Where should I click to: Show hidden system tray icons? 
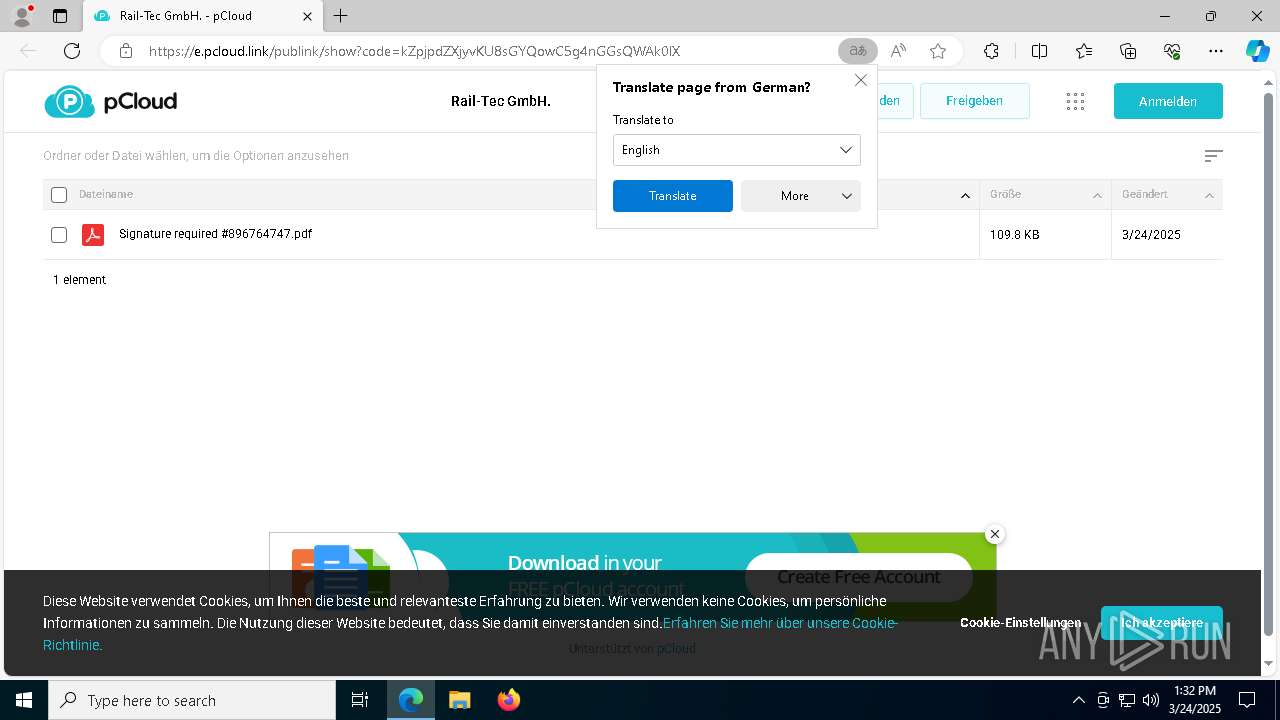tap(1078, 700)
